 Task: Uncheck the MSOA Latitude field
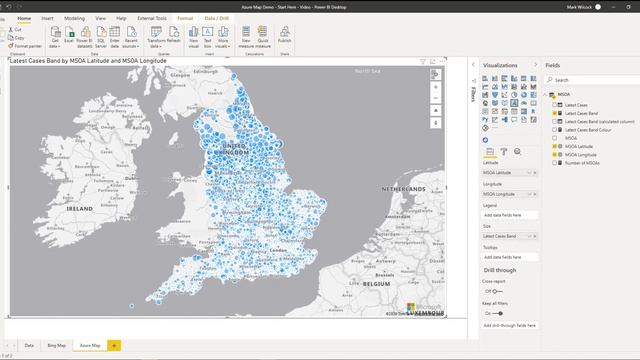tap(554, 146)
